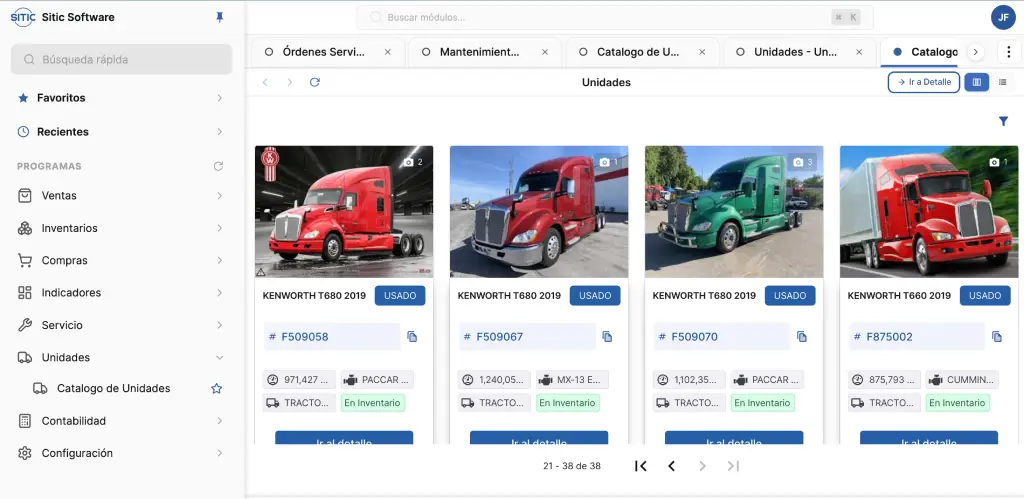Reload the Unidades view with refresh arrow

315,82
